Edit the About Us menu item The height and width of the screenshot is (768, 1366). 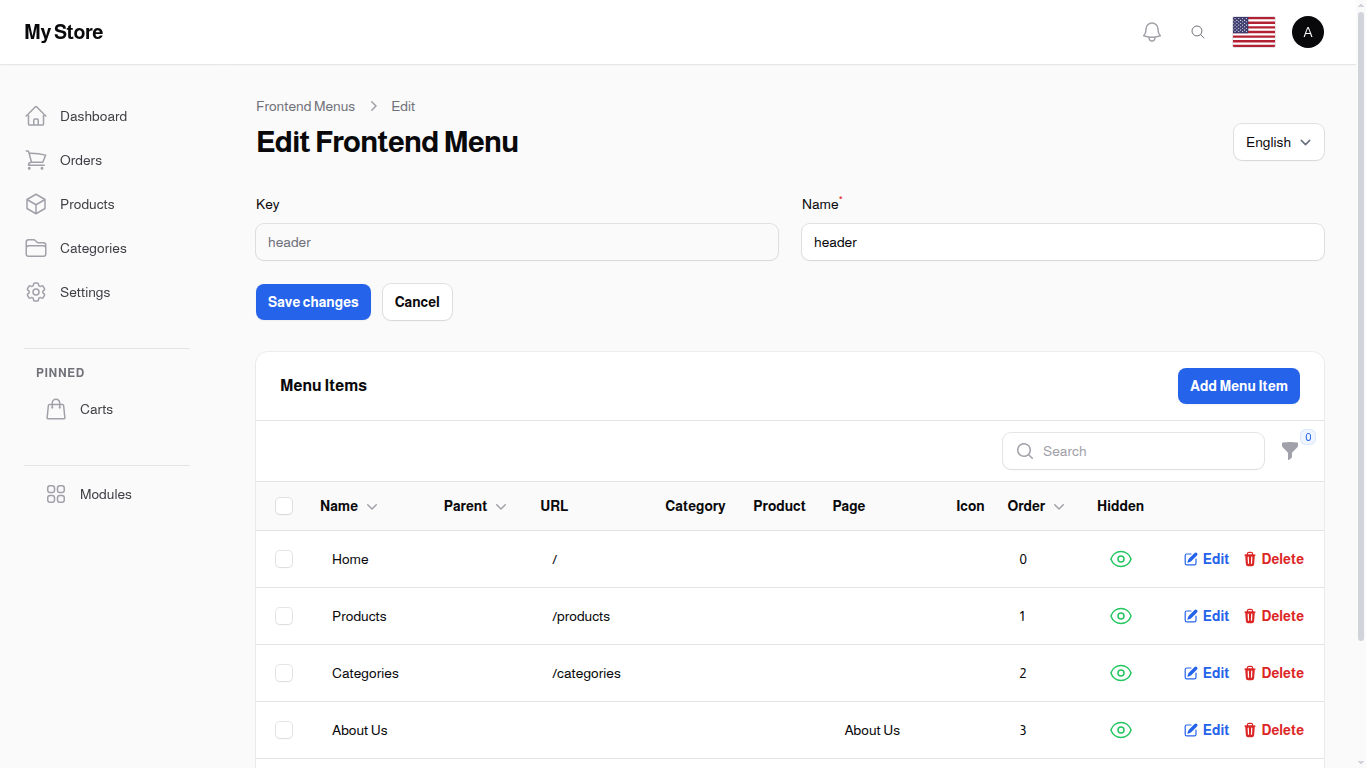pos(1206,730)
